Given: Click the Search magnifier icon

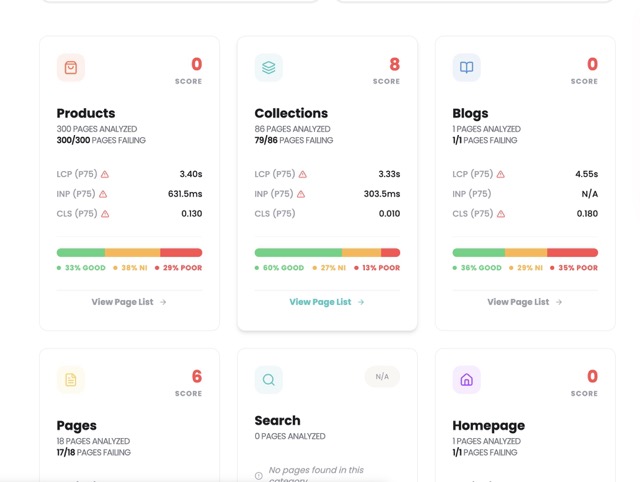Looking at the screenshot, I should tap(269, 380).
